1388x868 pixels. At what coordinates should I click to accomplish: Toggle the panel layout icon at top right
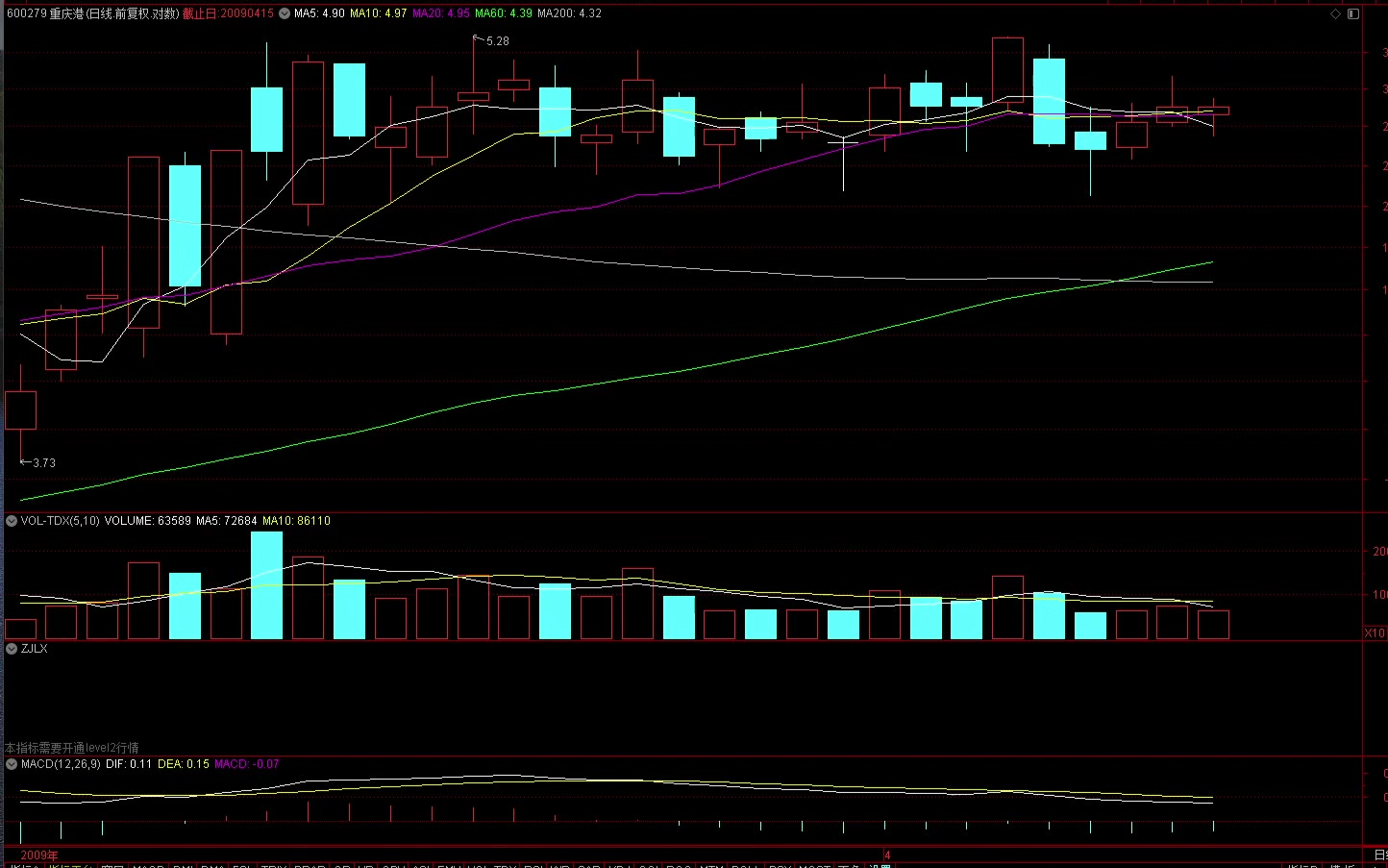point(1353,13)
